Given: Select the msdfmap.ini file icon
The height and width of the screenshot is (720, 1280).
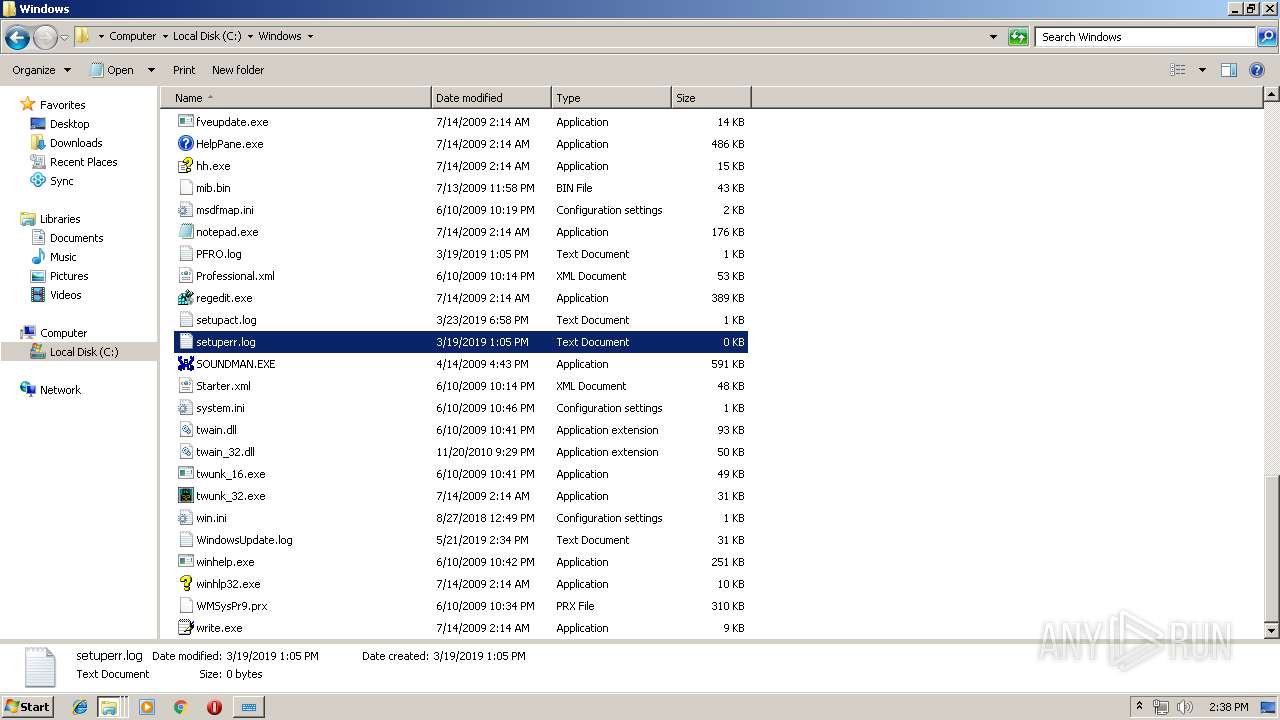Looking at the screenshot, I should pos(185,210).
